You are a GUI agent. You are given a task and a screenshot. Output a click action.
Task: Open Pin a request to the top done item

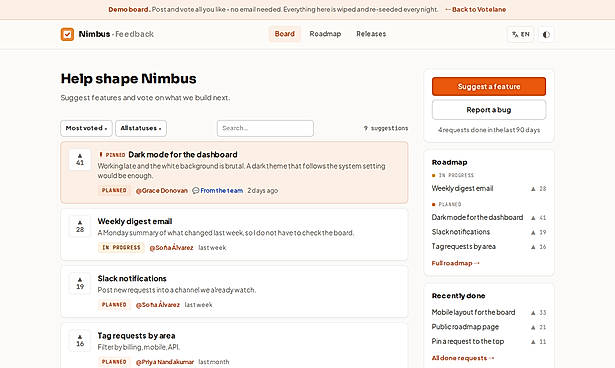(x=468, y=341)
